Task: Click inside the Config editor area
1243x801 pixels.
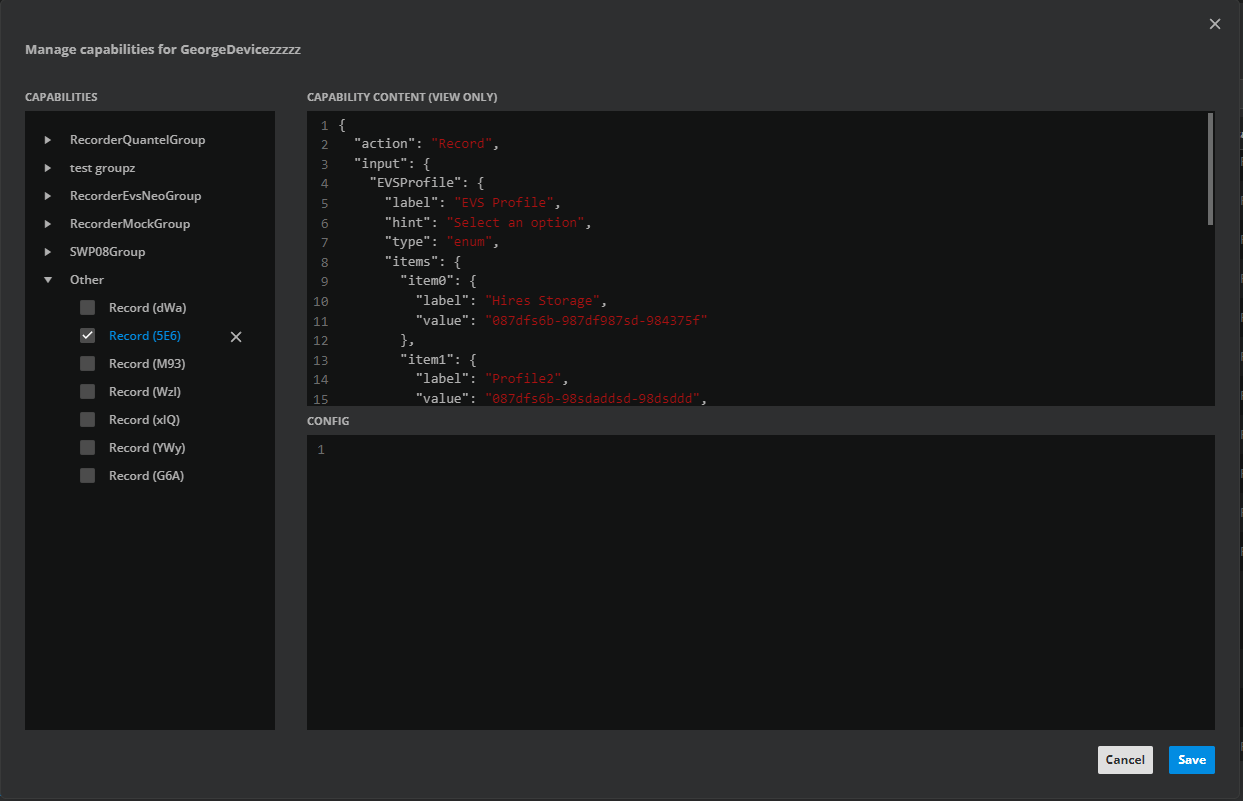Action: pos(760,580)
